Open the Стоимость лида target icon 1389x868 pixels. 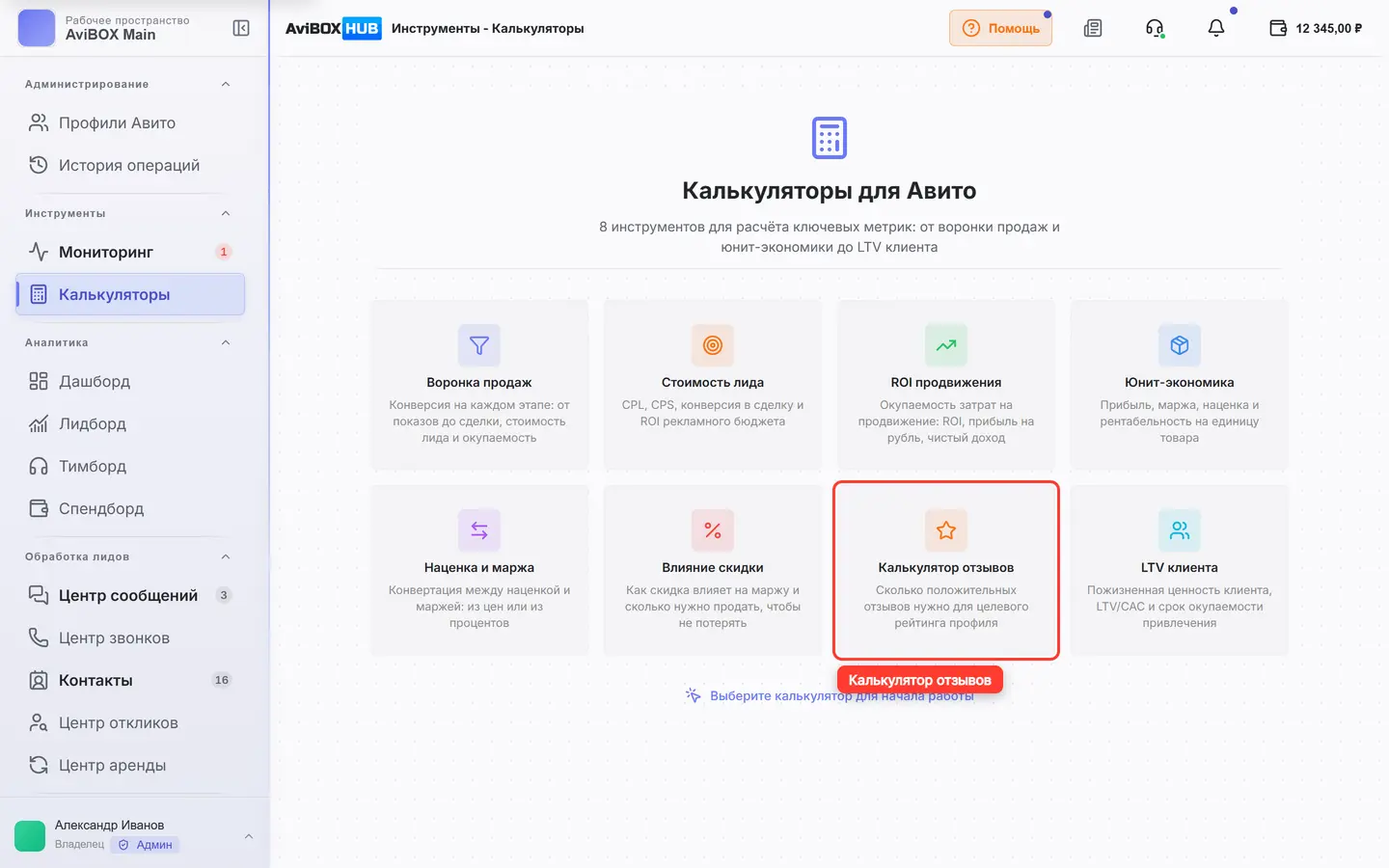713,345
